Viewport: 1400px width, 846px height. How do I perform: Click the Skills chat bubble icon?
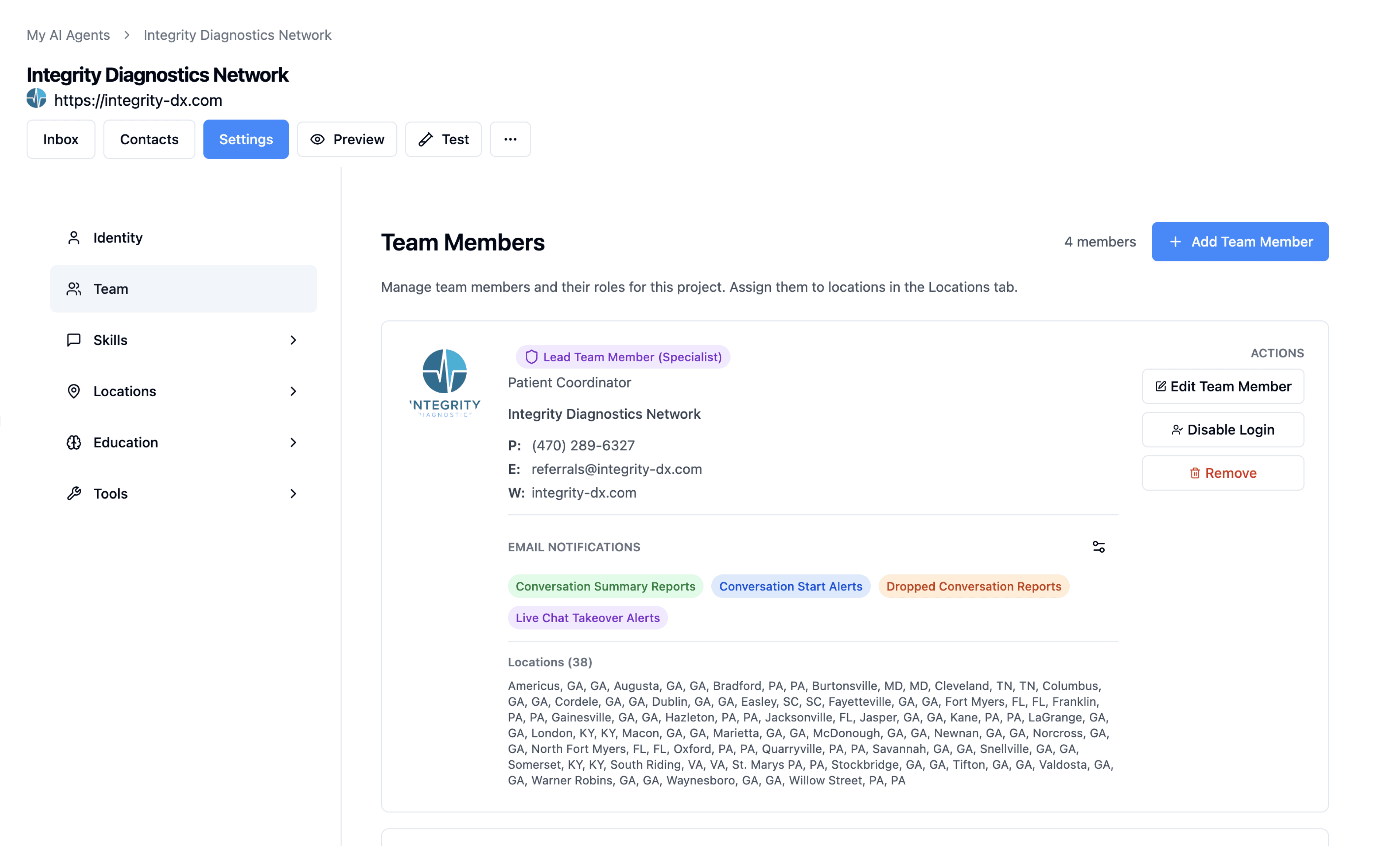74,340
